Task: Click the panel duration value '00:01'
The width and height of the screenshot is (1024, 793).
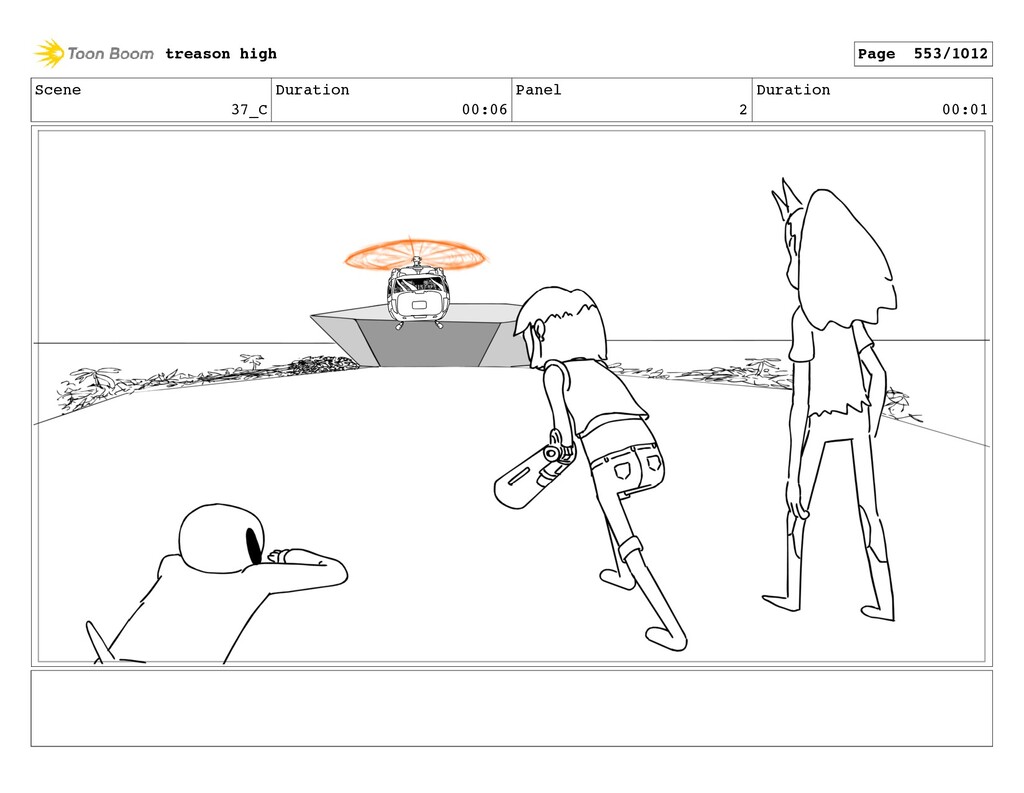Action: pos(965,110)
